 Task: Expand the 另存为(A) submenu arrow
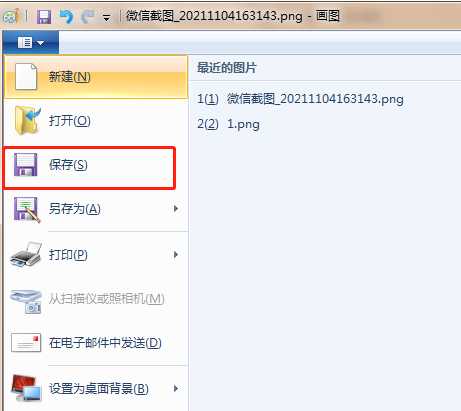(176, 209)
